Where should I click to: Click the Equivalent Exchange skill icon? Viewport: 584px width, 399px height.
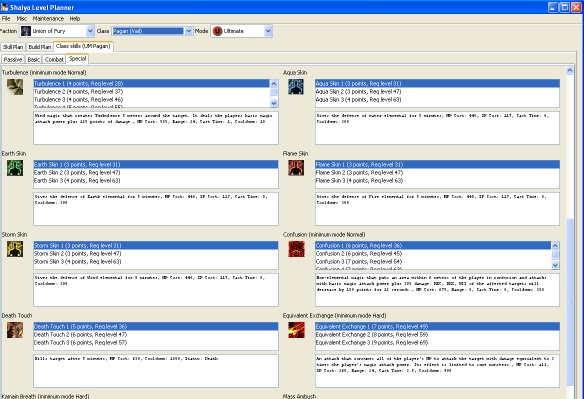pyautogui.click(x=296, y=330)
